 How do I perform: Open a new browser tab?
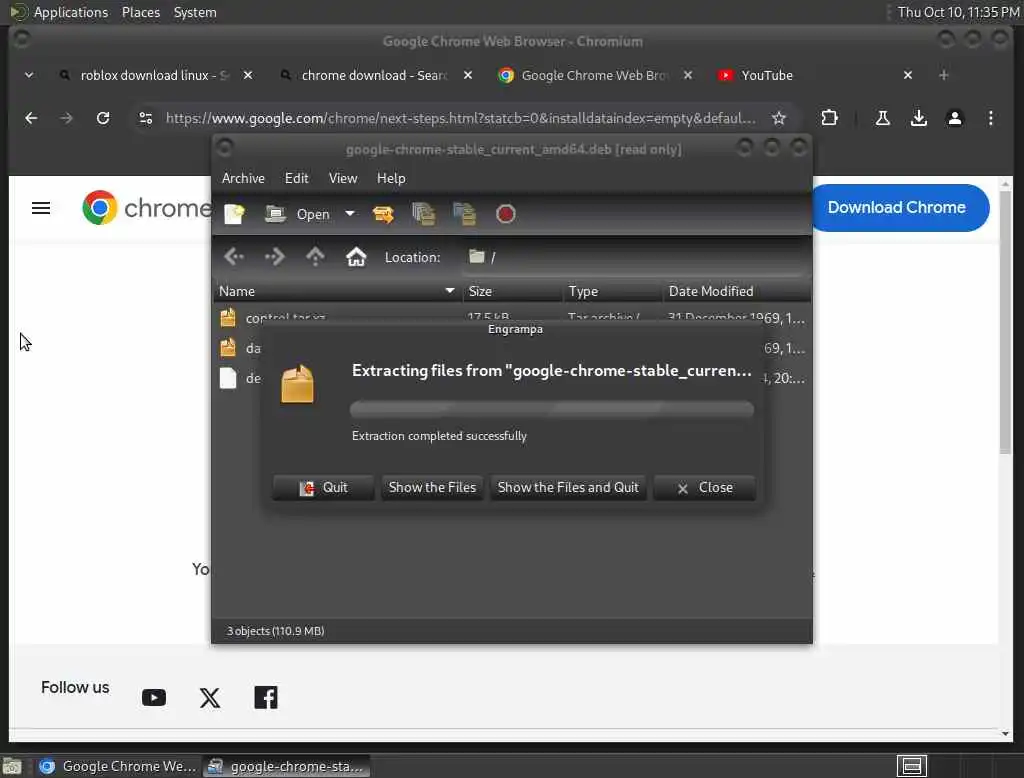943,76
